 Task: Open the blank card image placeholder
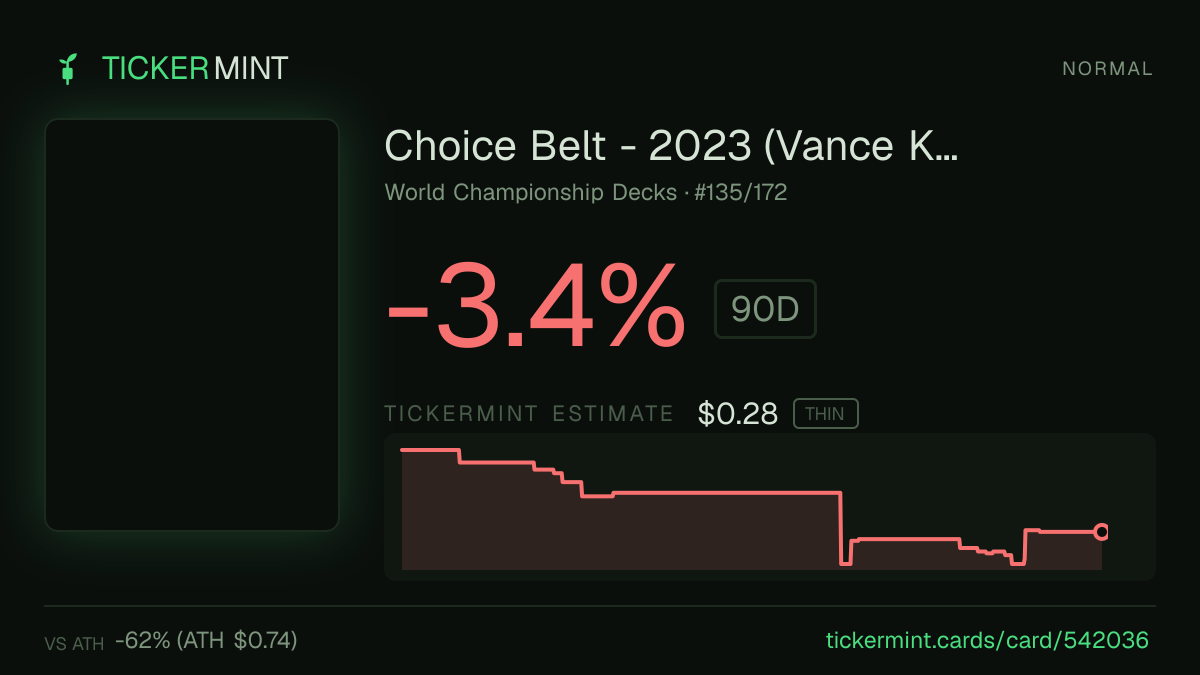click(x=192, y=325)
